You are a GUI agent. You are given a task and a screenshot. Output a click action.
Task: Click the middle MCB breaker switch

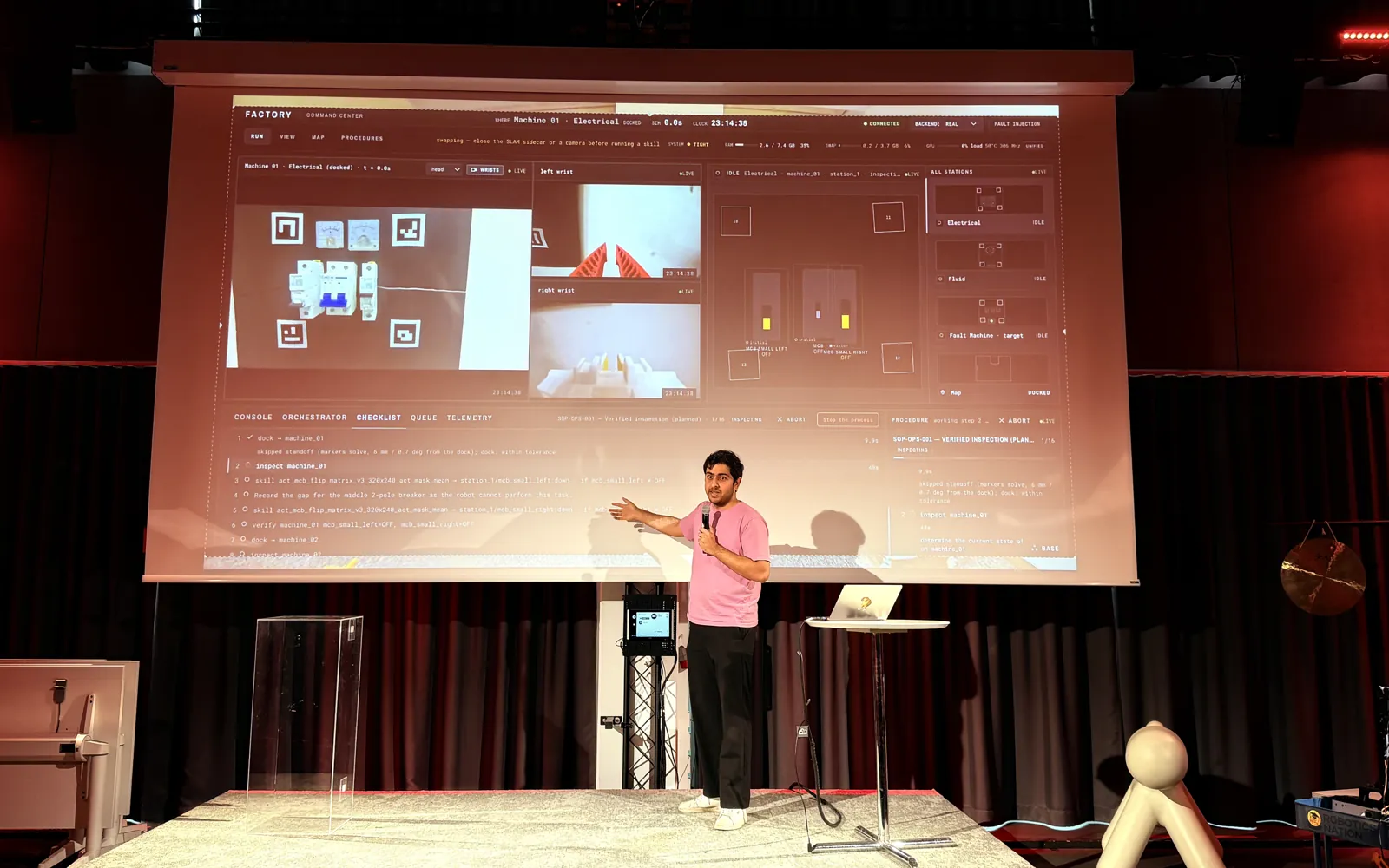[x=818, y=314]
